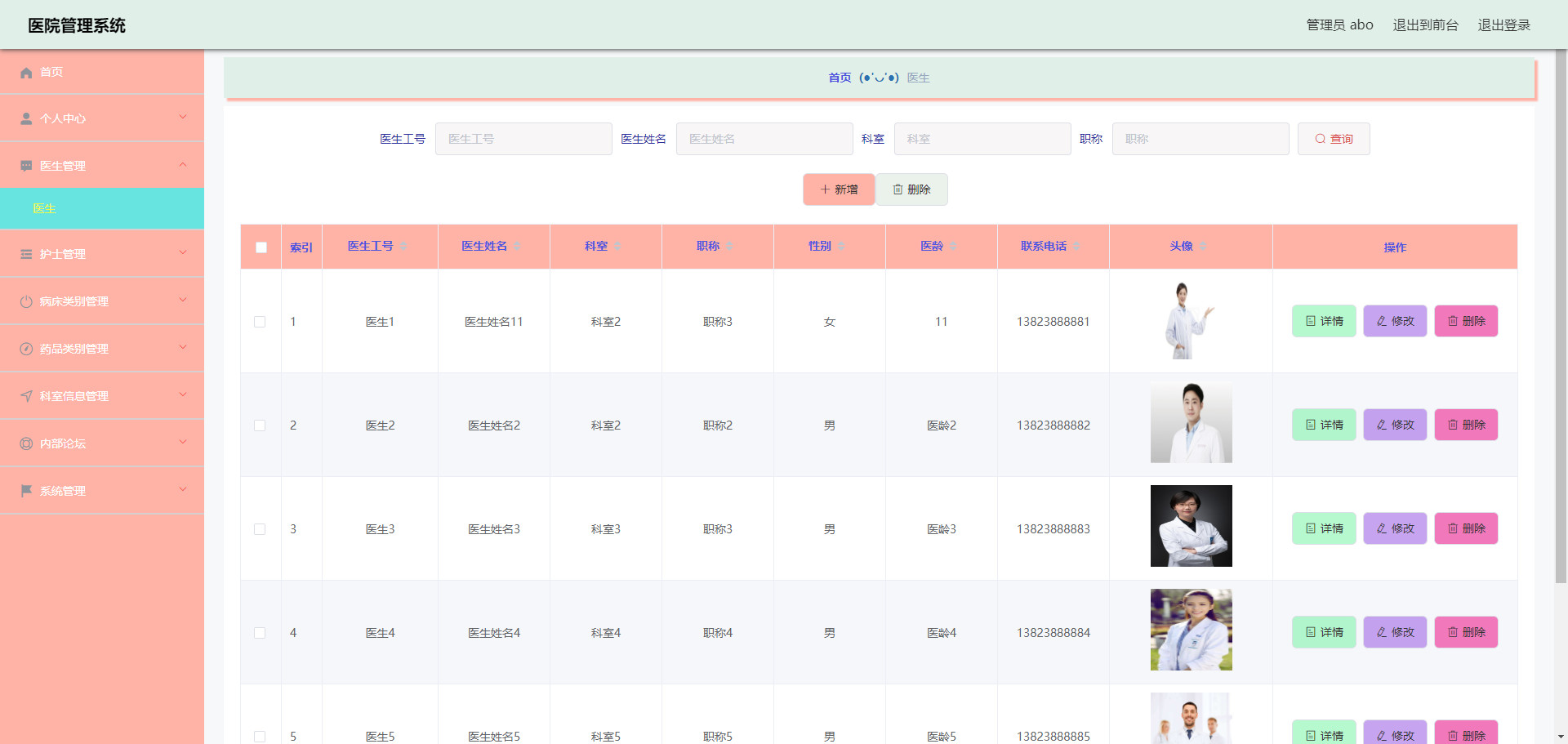Screen dimensions: 1568x744
Task: Check the checkbox for row 医生2
Action: 260,425
